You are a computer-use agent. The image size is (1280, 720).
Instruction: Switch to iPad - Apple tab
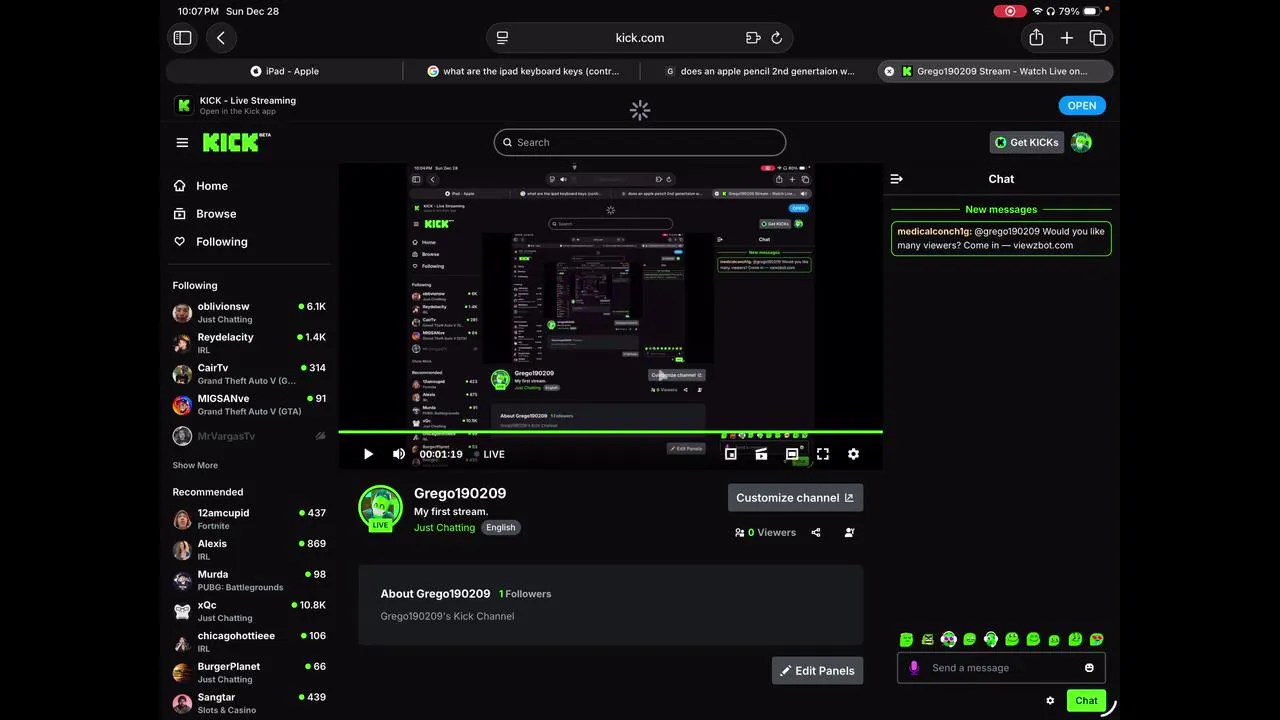click(284, 71)
